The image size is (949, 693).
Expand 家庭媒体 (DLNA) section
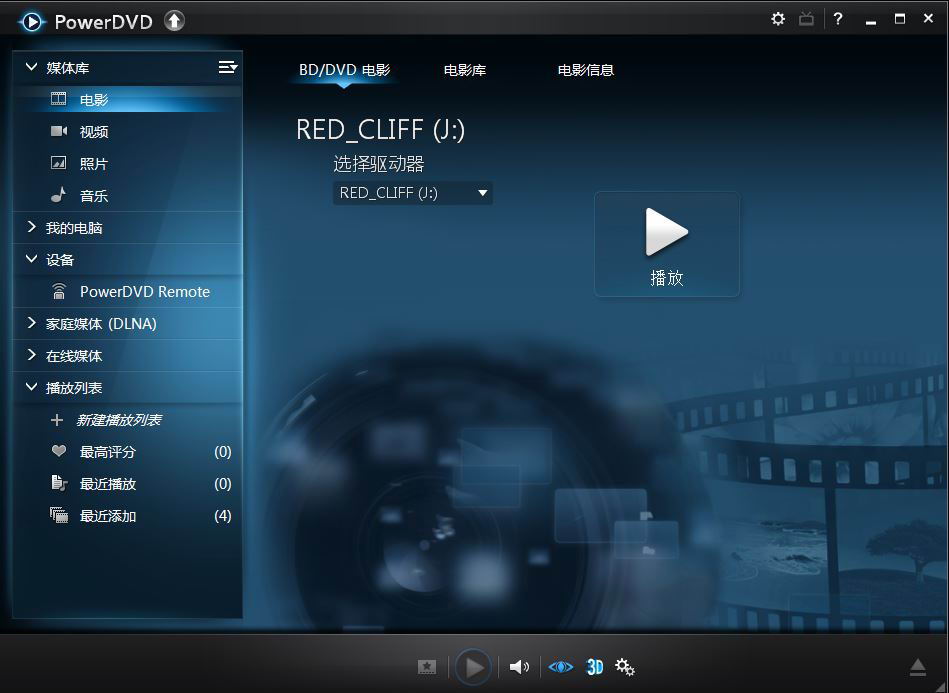[x=31, y=323]
